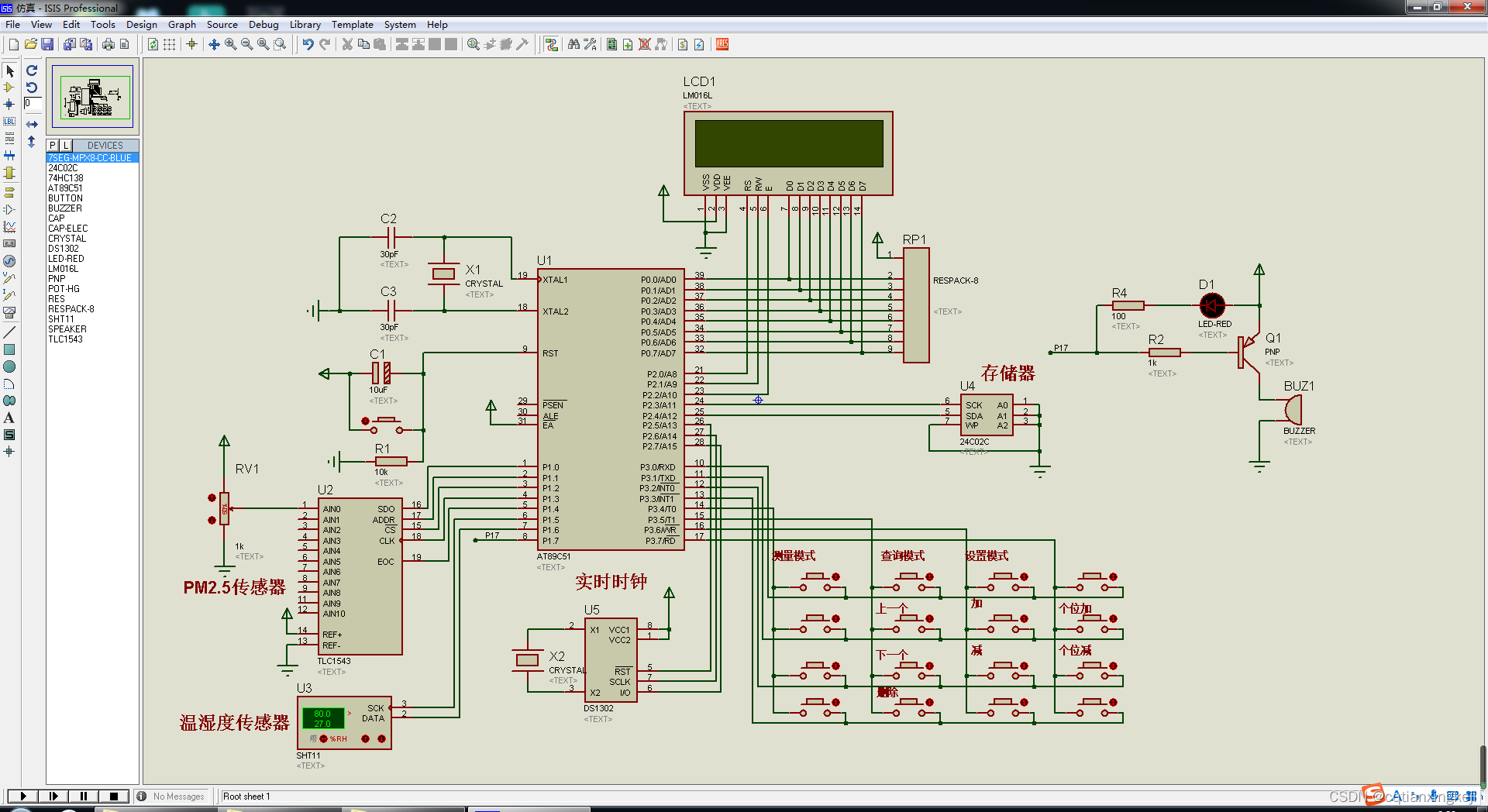This screenshot has height=812, width=1488.
Task: Select the Buses Mode tool
Action: 9,155
